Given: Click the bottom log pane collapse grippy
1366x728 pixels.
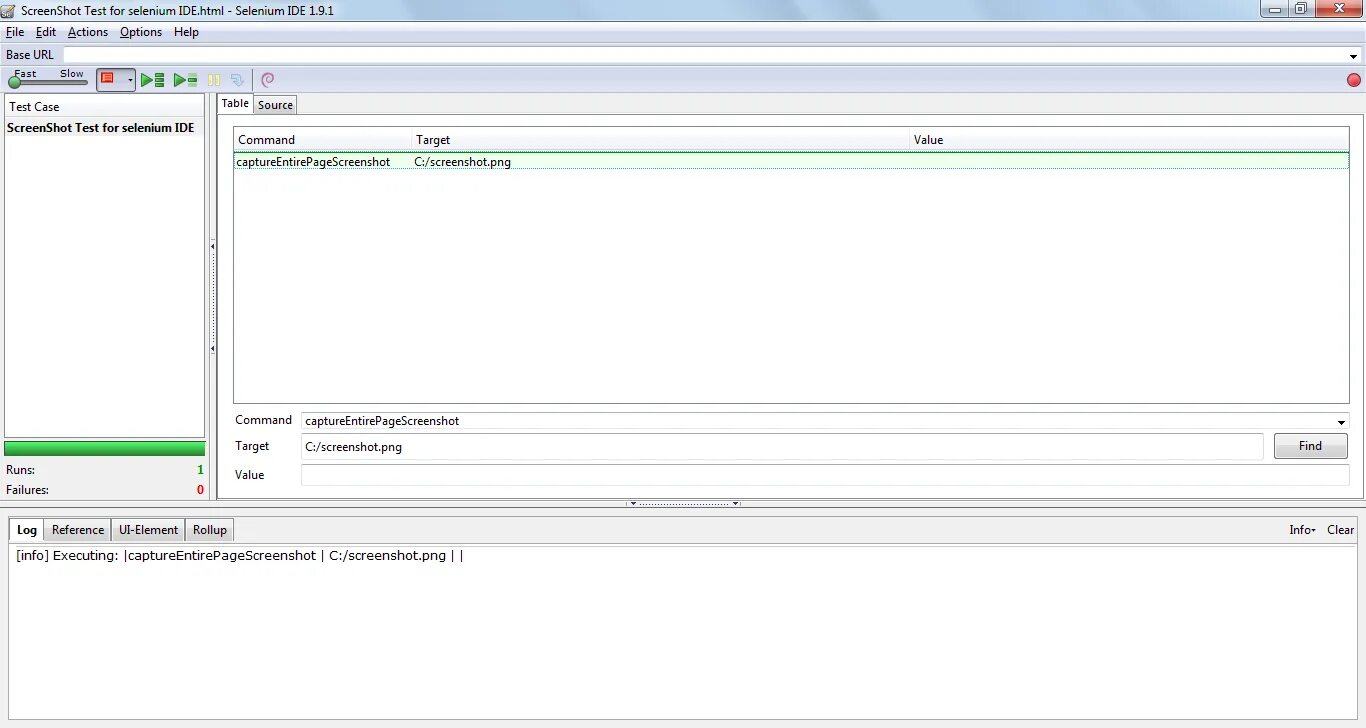Looking at the screenshot, I should tap(683, 503).
